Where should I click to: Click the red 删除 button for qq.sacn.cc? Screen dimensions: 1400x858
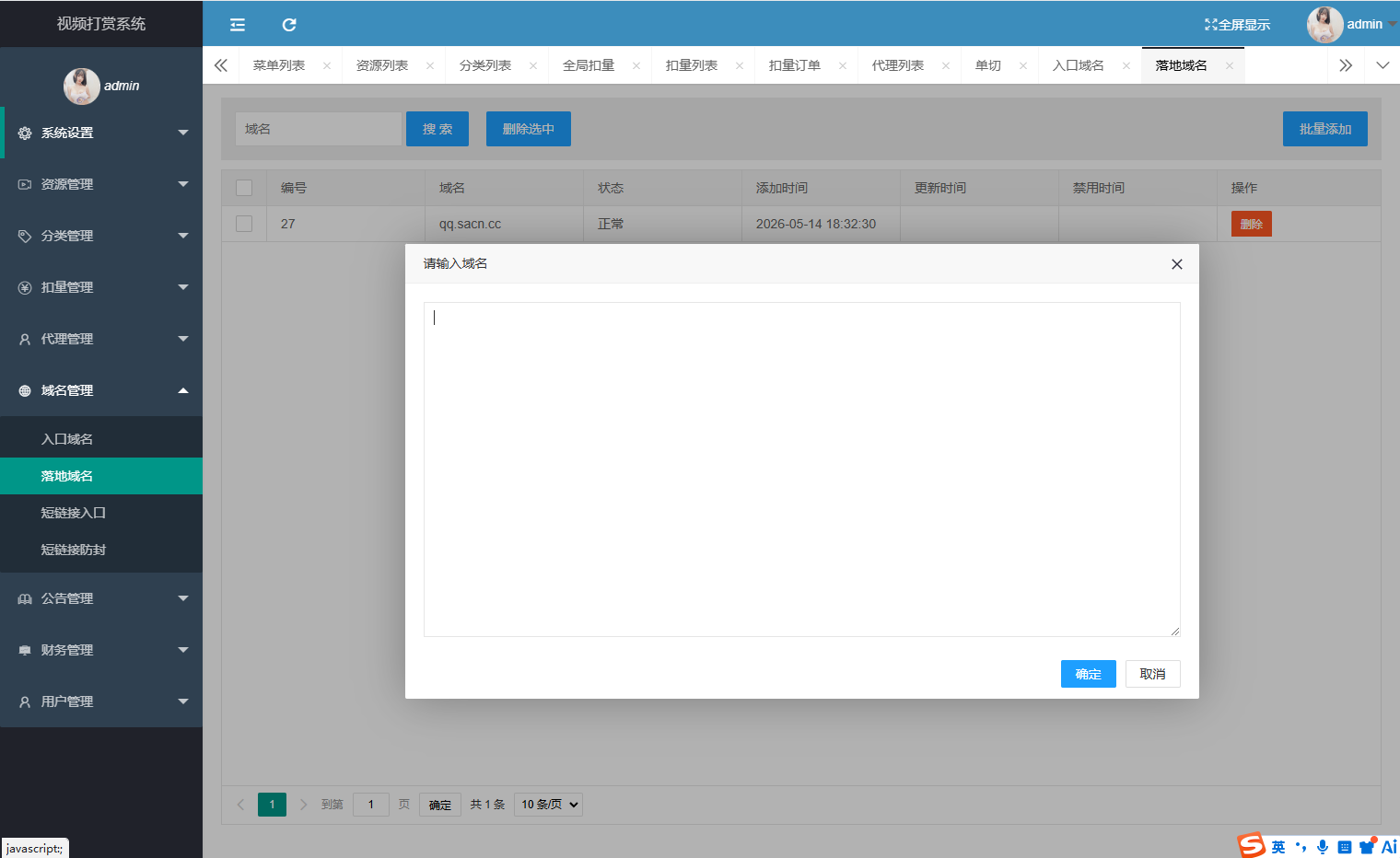coord(1251,224)
